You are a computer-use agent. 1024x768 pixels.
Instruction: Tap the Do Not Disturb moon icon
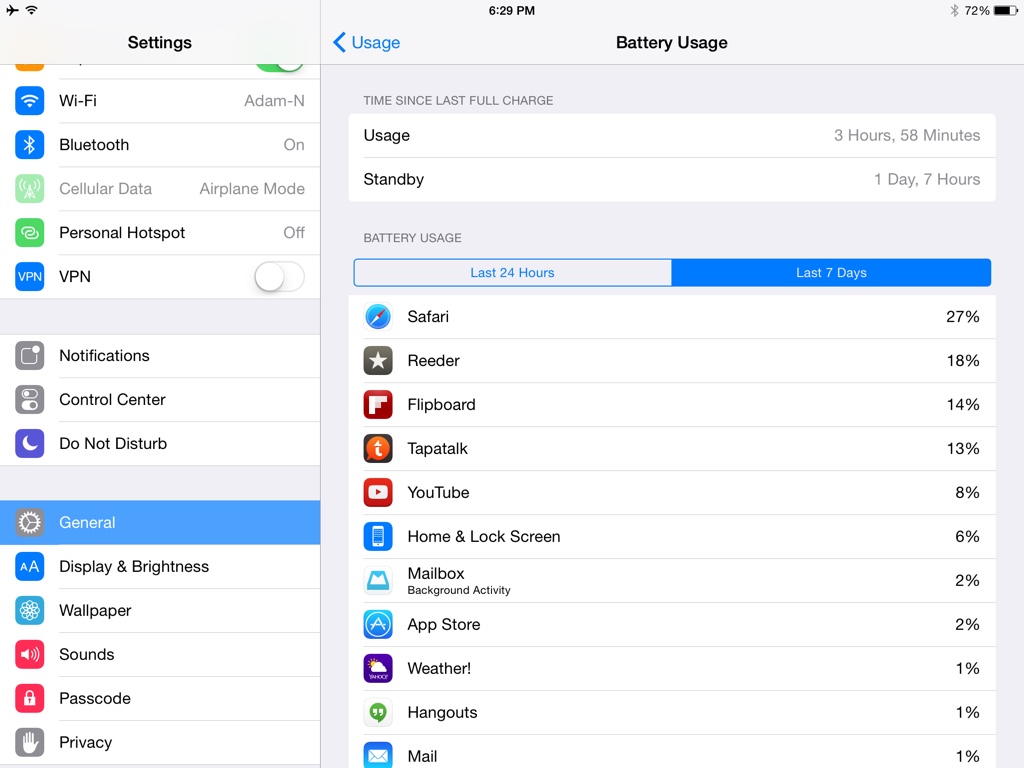click(x=29, y=443)
